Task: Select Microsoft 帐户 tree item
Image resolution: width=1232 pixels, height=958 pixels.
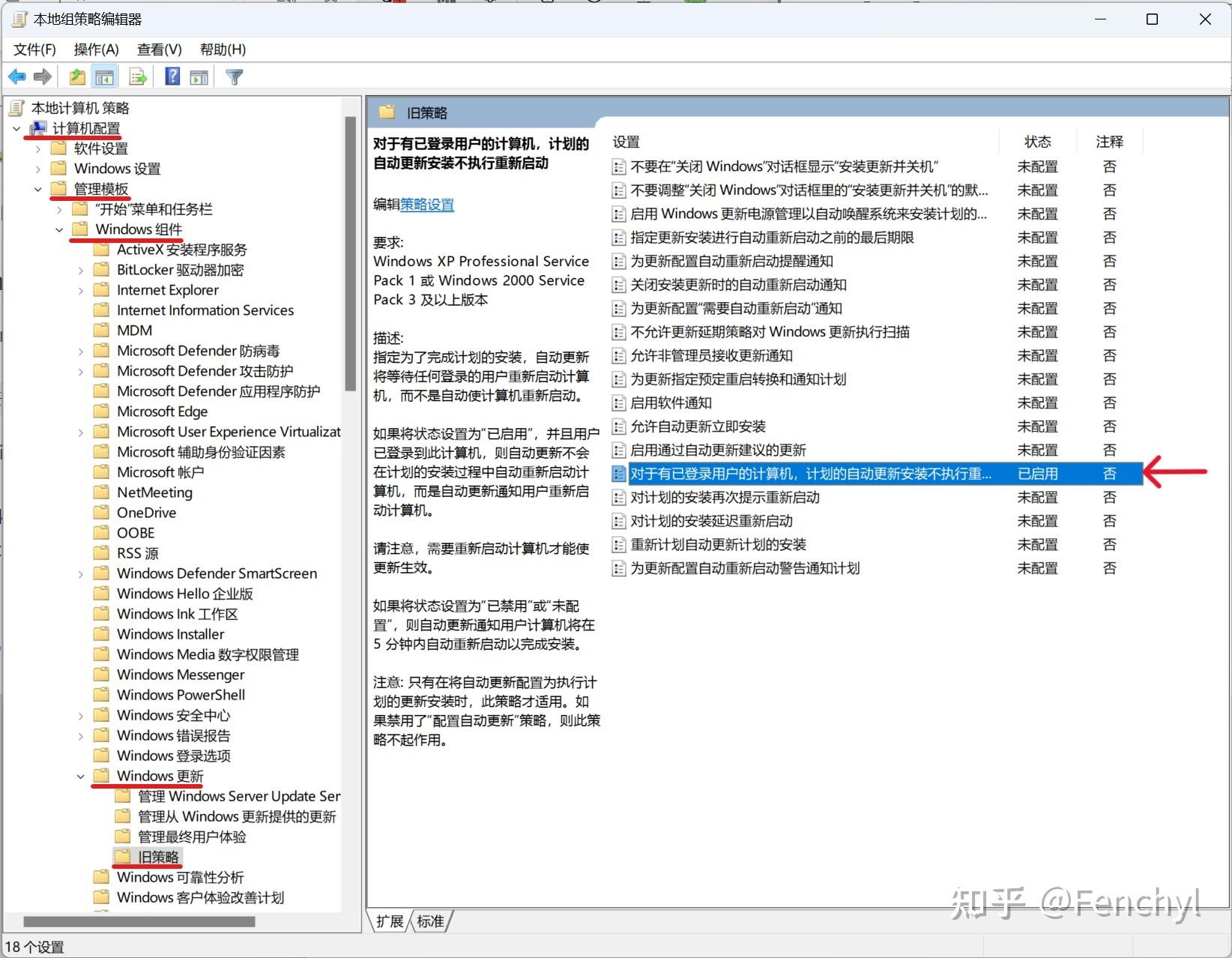Action: (160, 472)
